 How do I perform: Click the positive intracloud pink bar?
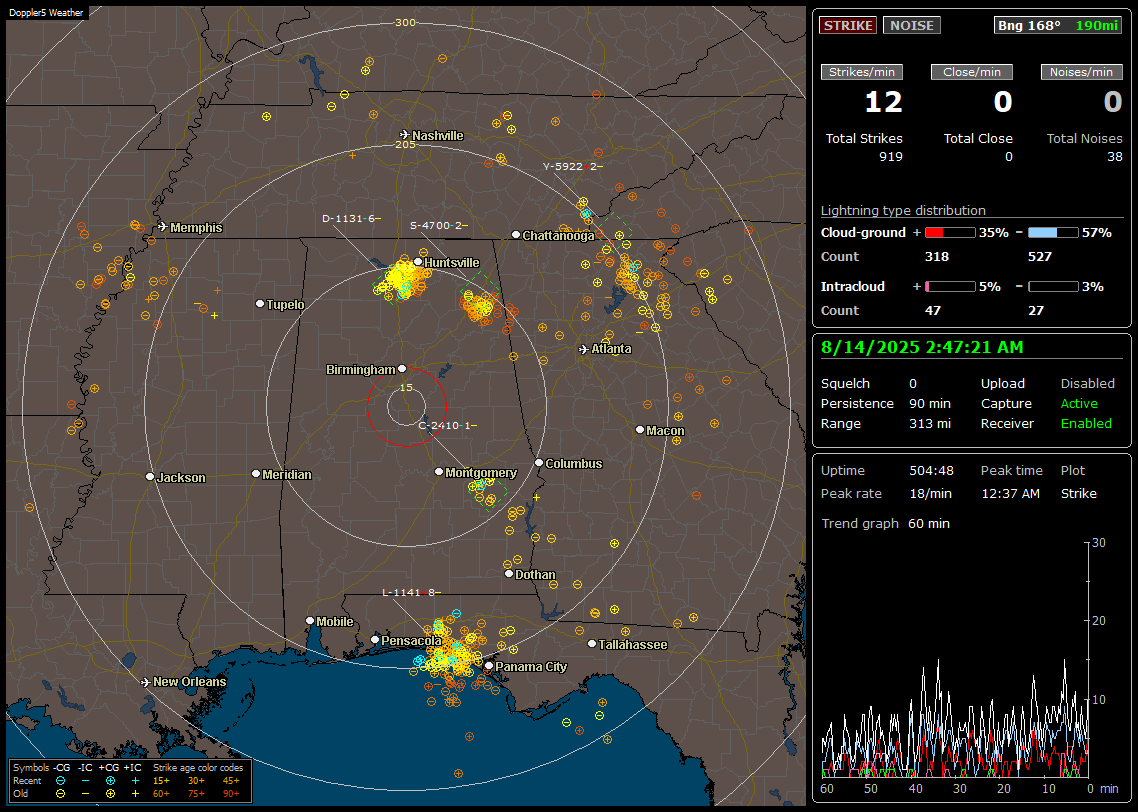[x=949, y=287]
